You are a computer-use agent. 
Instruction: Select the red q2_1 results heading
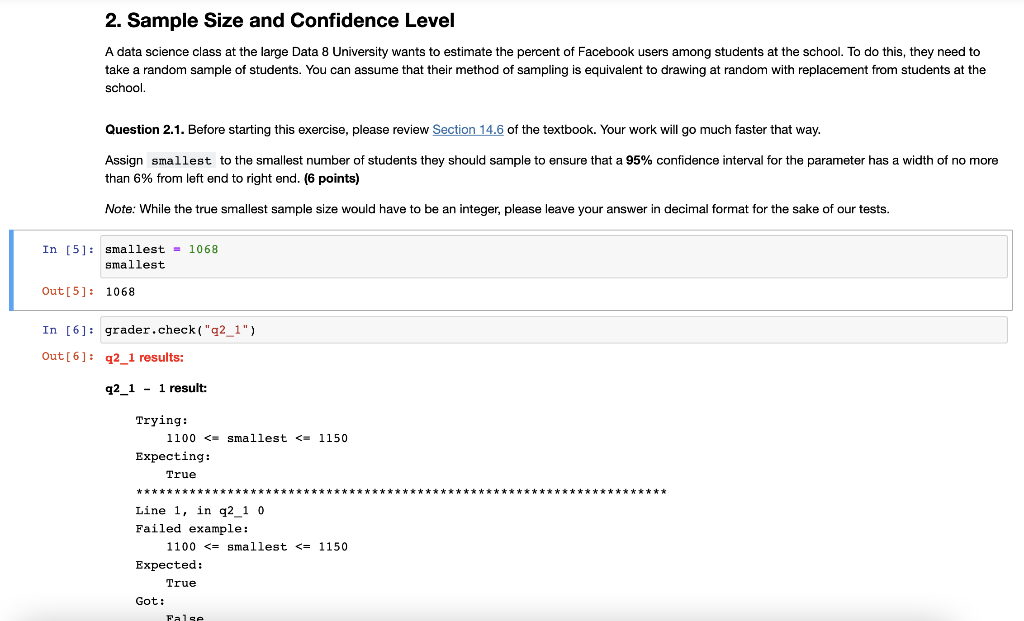(145, 356)
